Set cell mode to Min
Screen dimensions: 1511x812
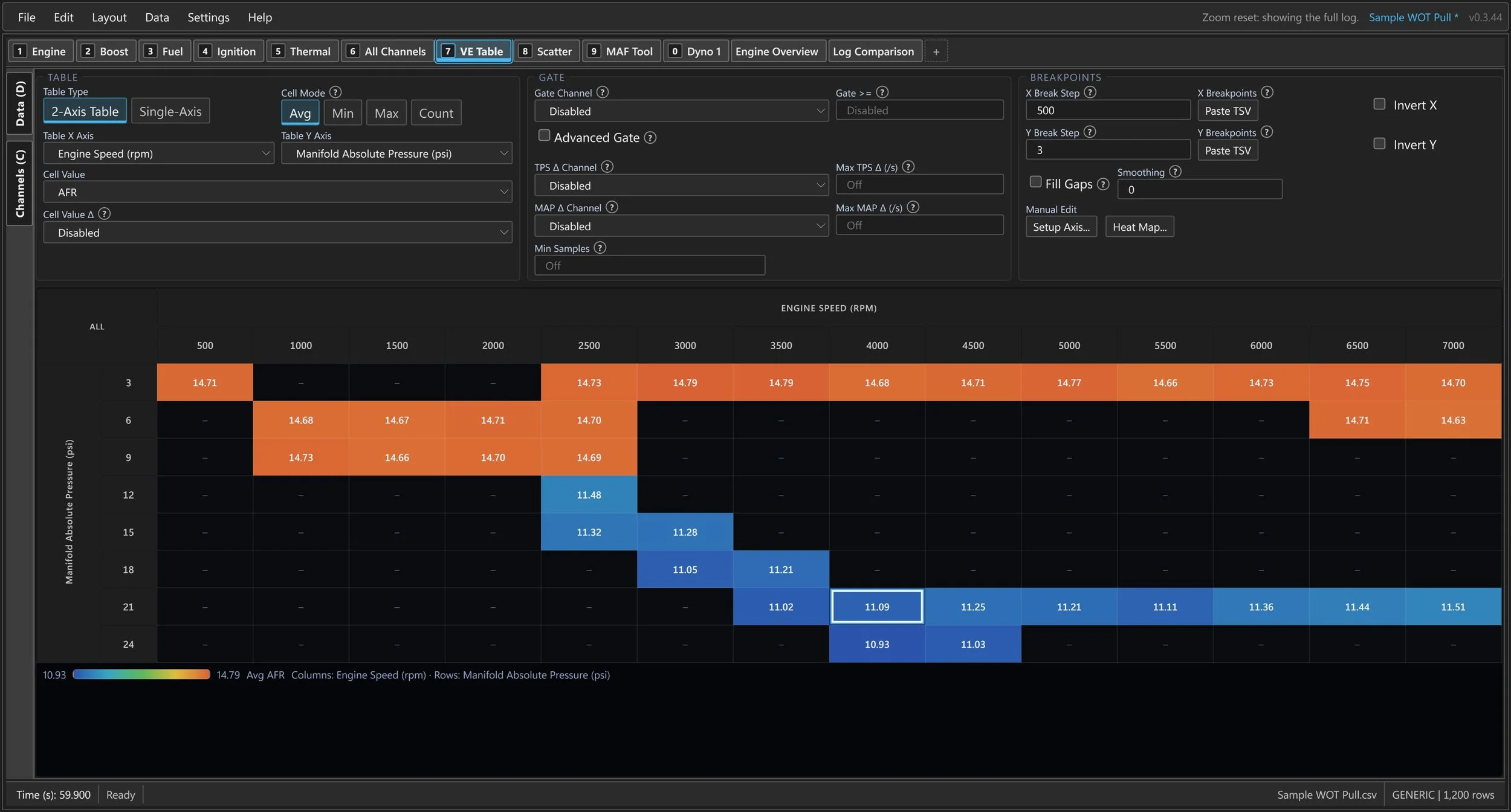click(x=343, y=113)
